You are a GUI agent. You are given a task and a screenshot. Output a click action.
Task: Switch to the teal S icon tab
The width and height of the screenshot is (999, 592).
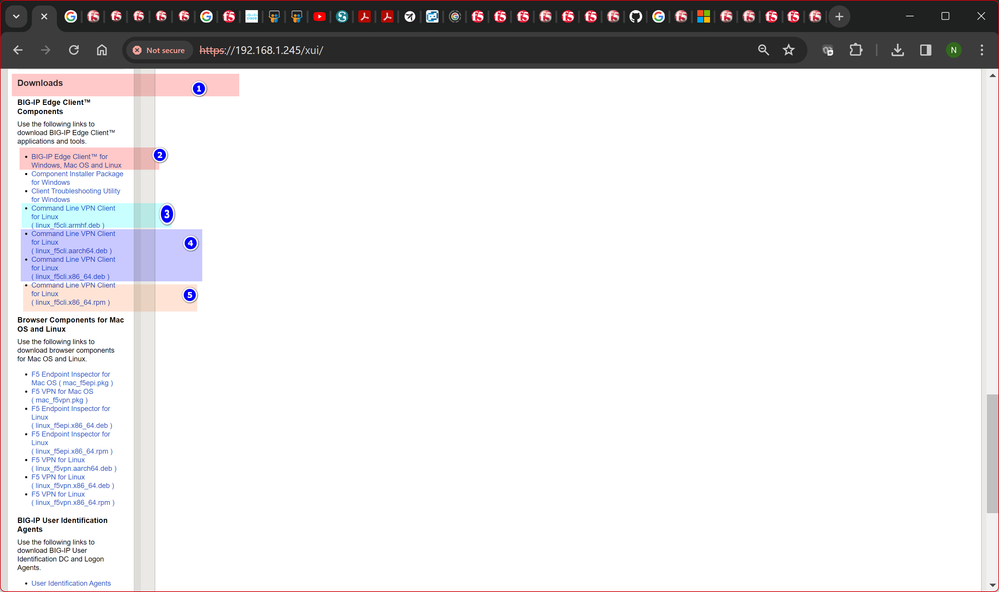click(x=342, y=17)
